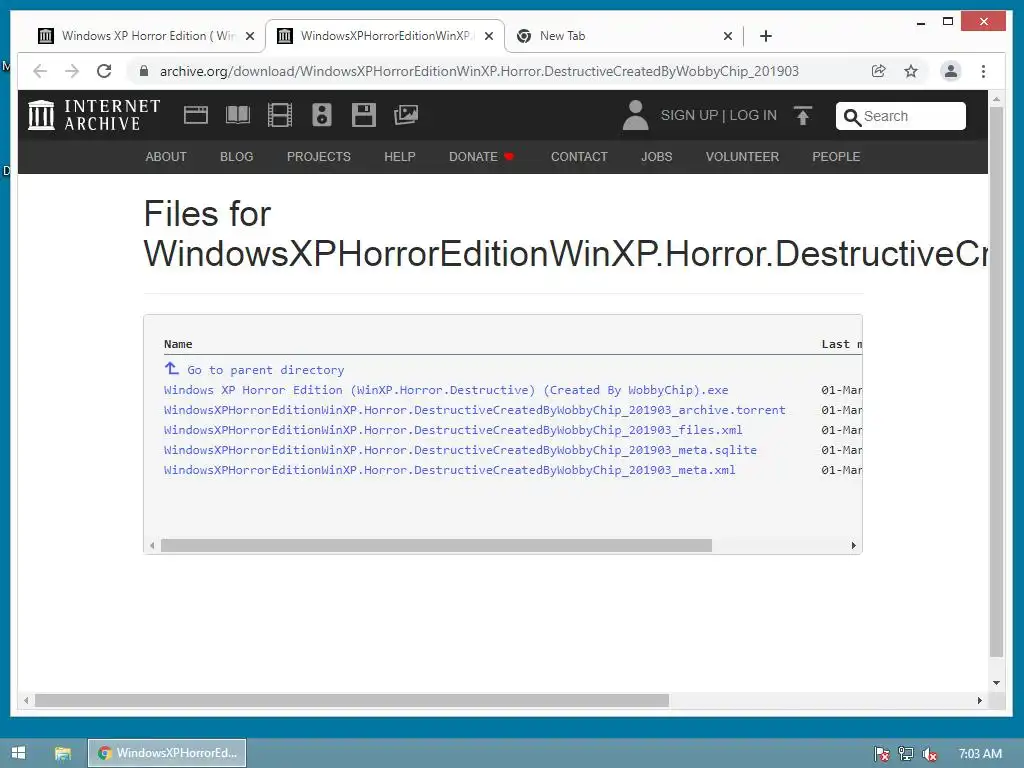
Task: Open the PROJECTS menu item
Action: click(x=319, y=157)
